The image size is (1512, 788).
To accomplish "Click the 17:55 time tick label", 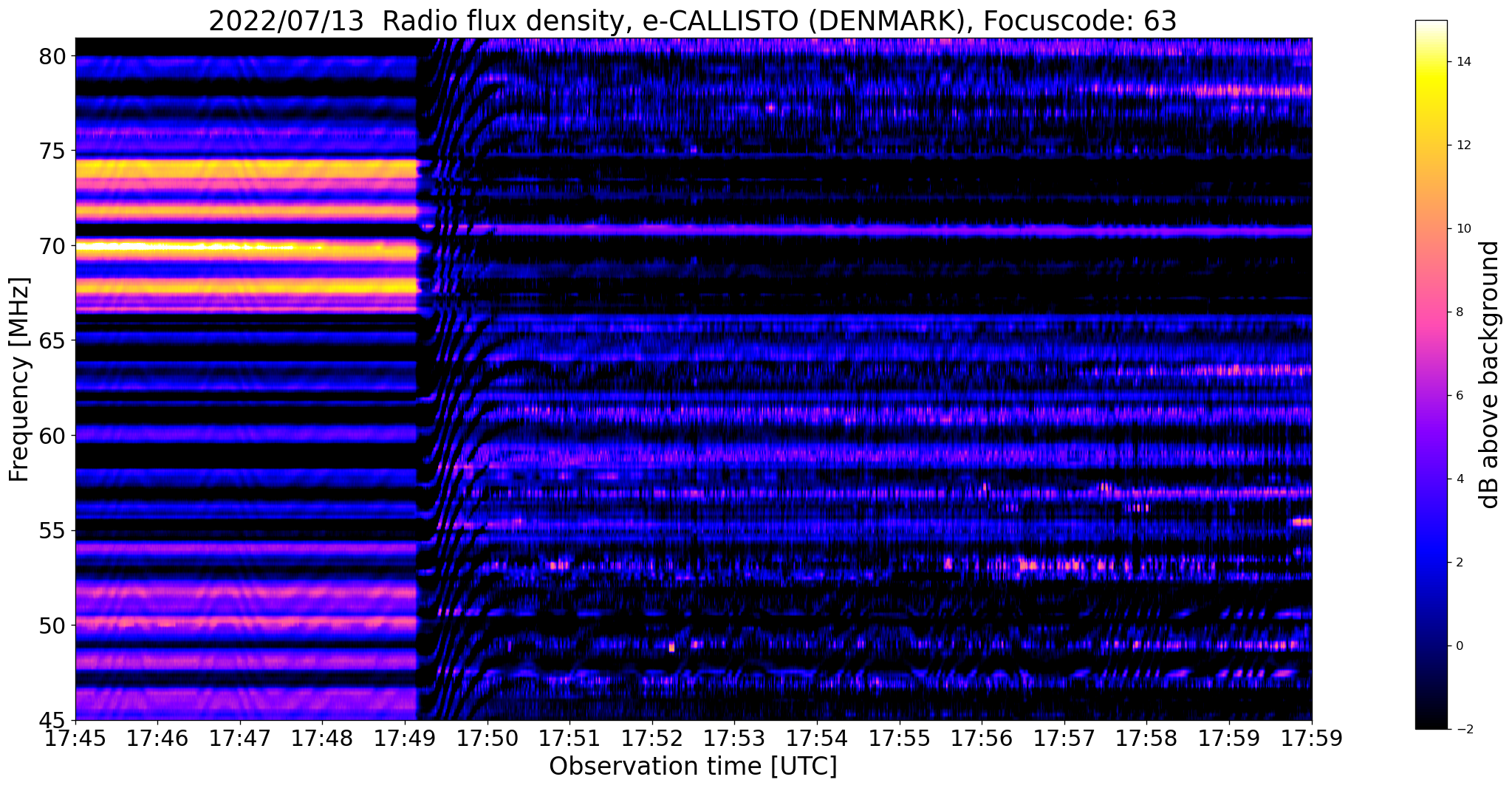I will coord(900,739).
